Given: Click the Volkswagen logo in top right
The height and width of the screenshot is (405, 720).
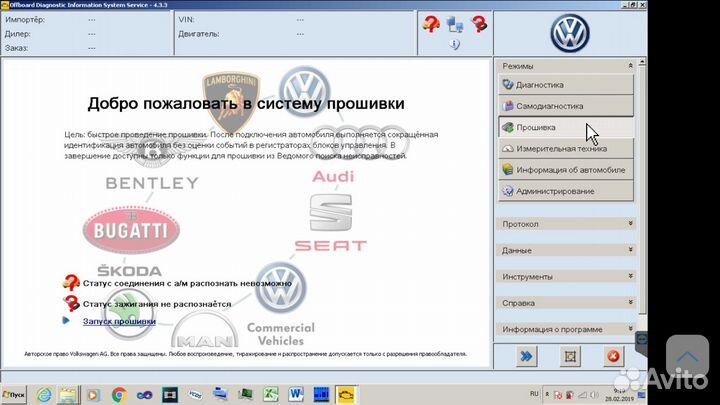Looking at the screenshot, I should click(x=570, y=33).
